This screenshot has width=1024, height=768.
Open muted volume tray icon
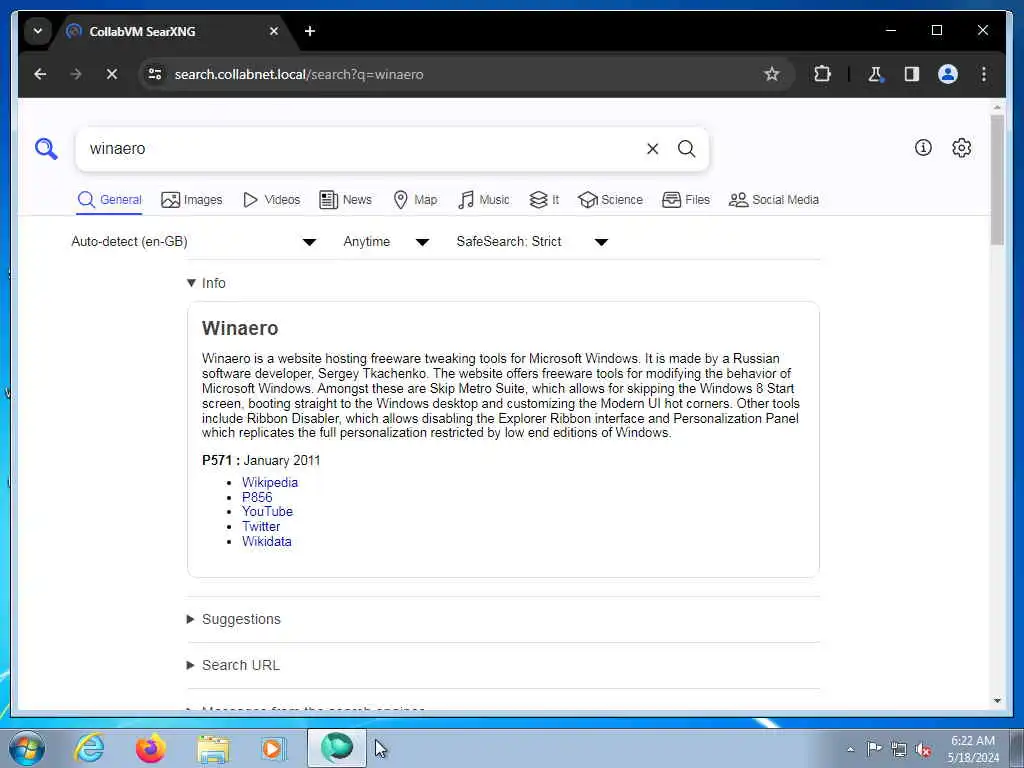pyautogui.click(x=923, y=749)
